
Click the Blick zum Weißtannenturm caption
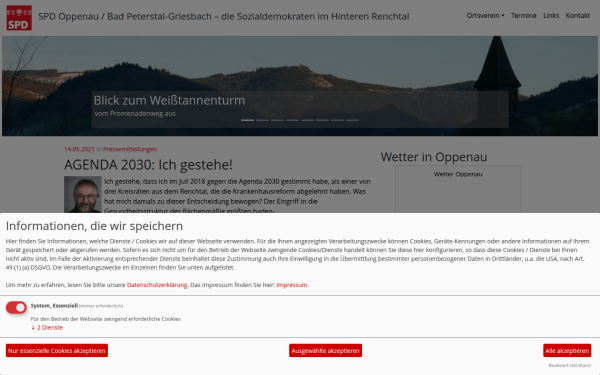pos(169,100)
